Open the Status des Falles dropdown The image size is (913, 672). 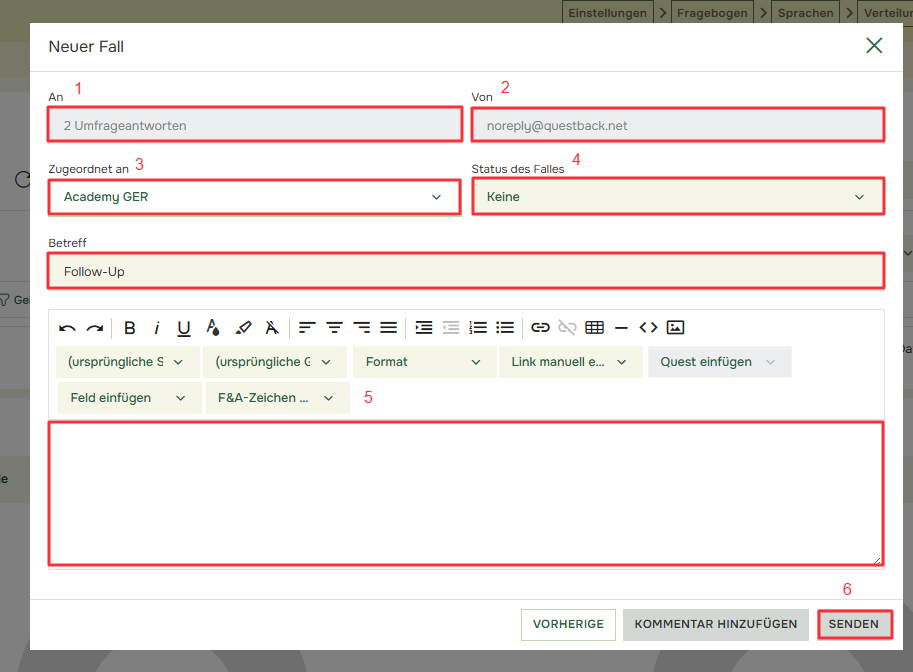coord(677,197)
